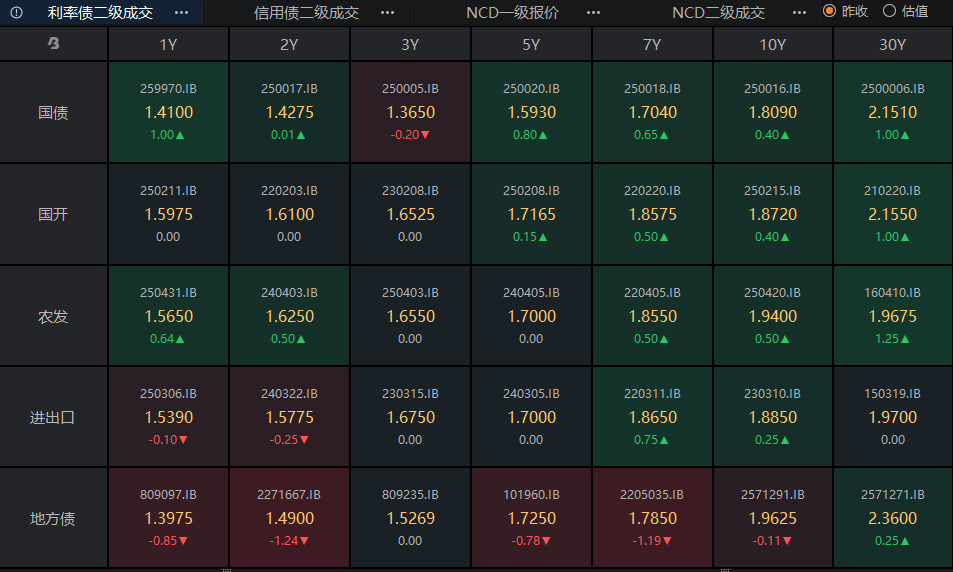953x572 pixels.
Task: Open bond 250208.IB cell at 1.7165
Action: tap(531, 215)
